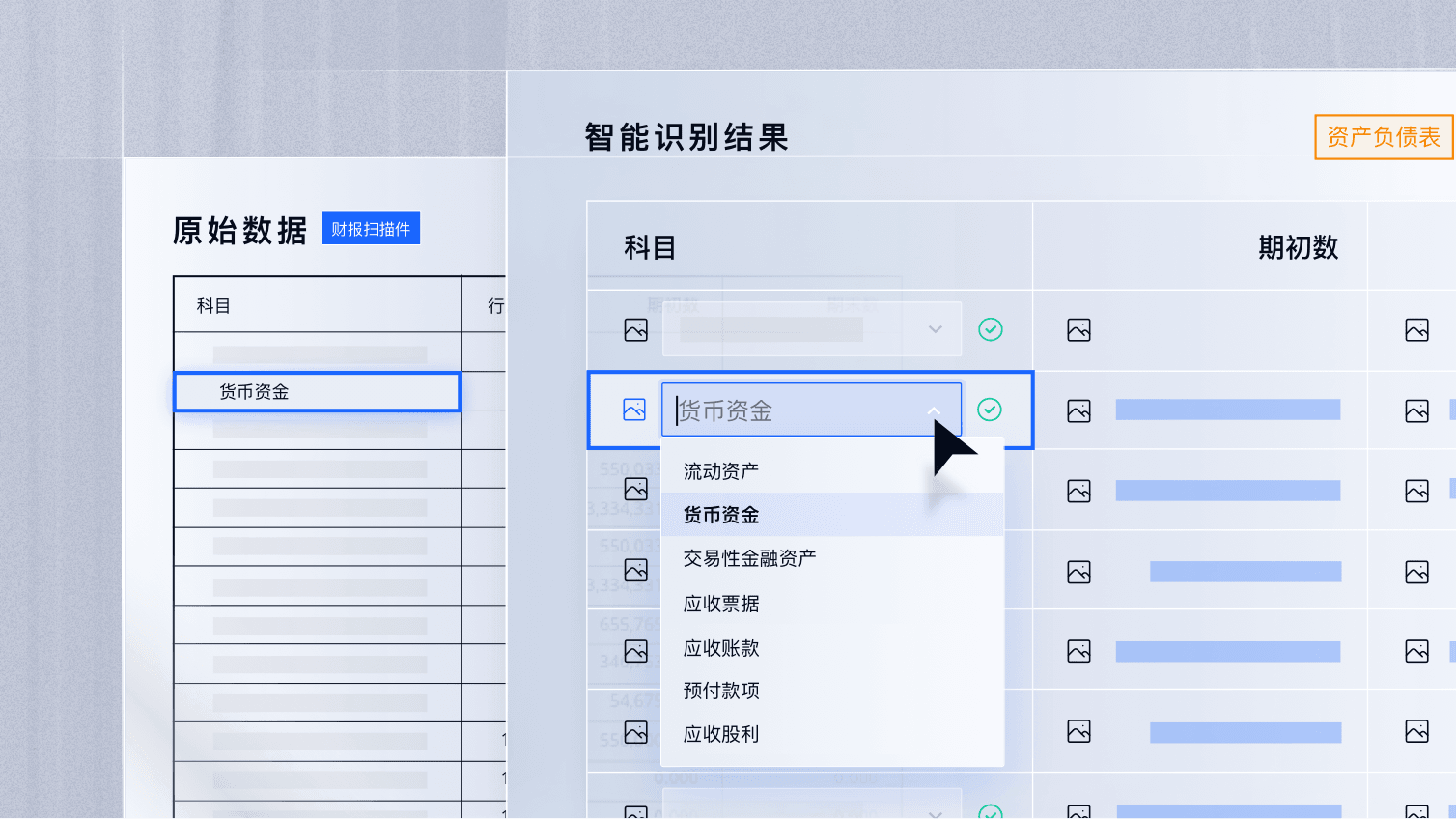Click the green check icon in the first result row

click(x=991, y=329)
